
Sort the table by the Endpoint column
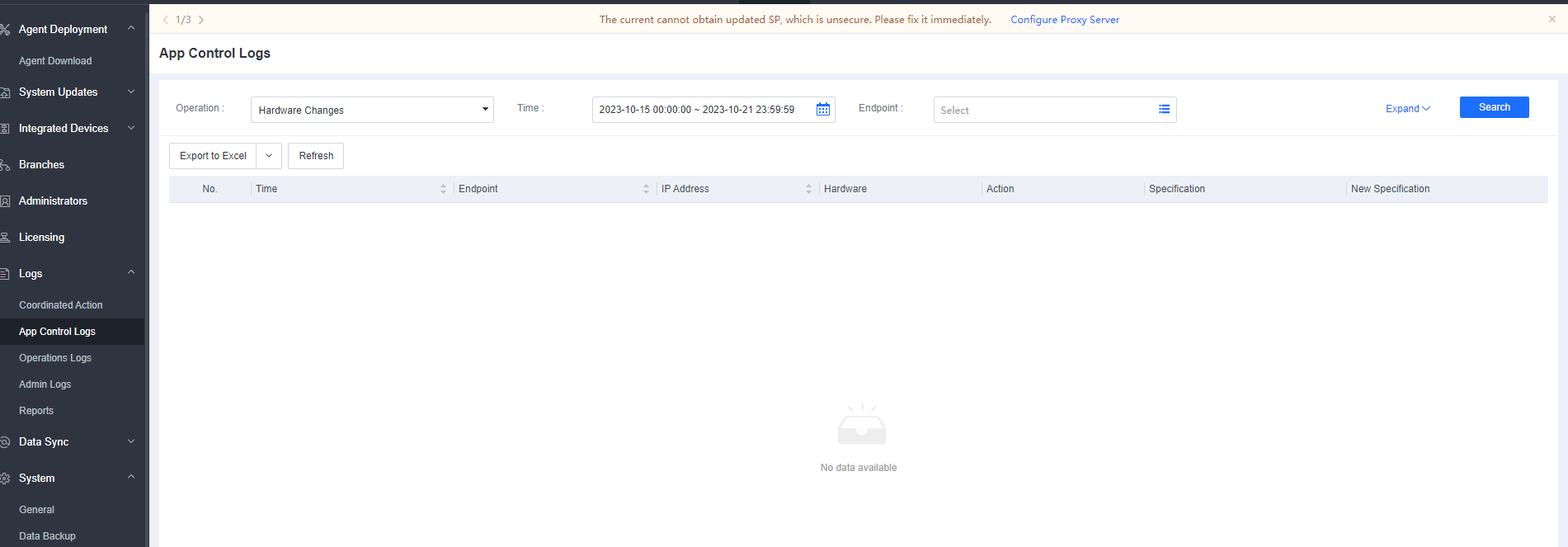point(646,189)
